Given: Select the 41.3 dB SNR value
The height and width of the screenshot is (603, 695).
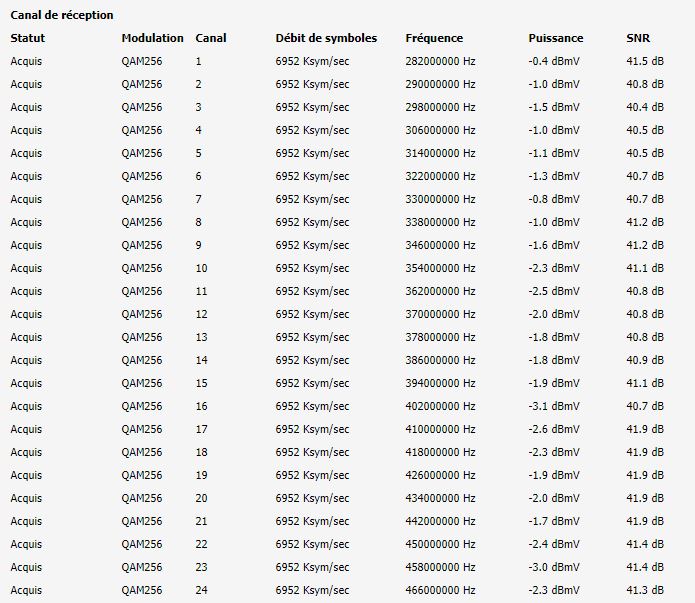Looking at the screenshot, I should 644,590.
